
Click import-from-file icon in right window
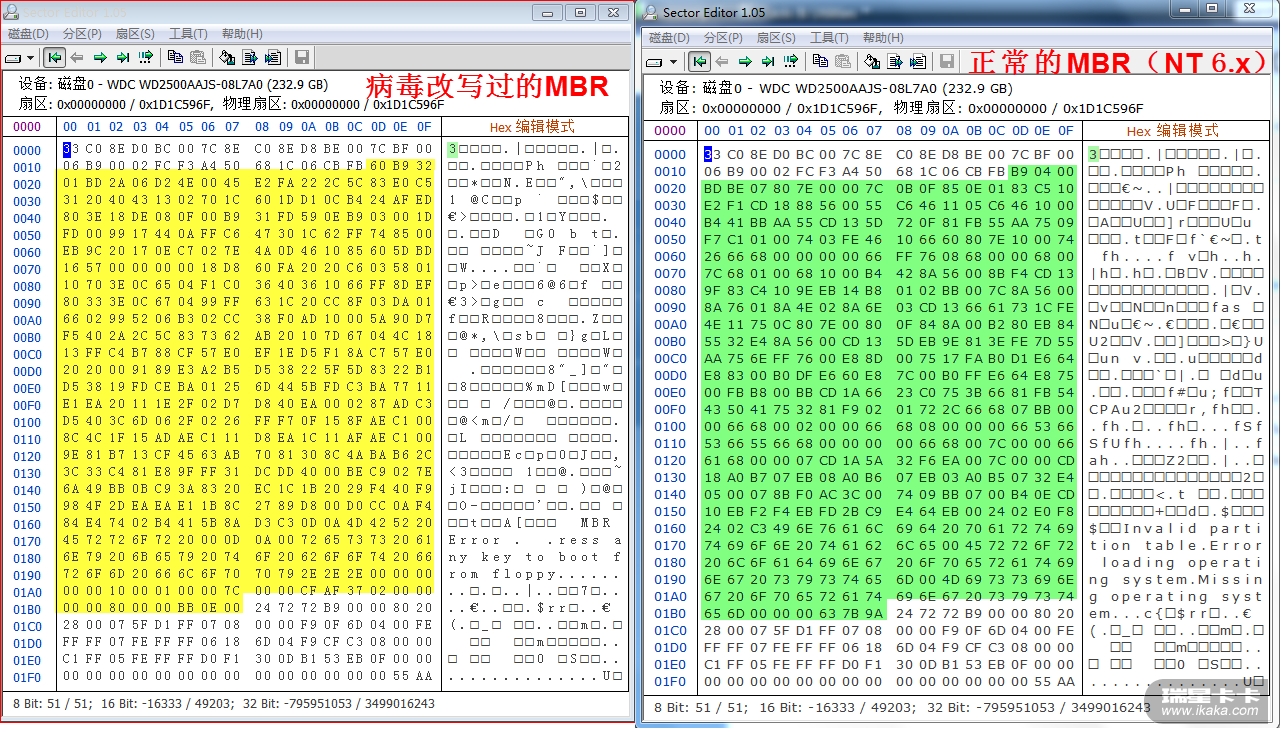click(x=918, y=62)
